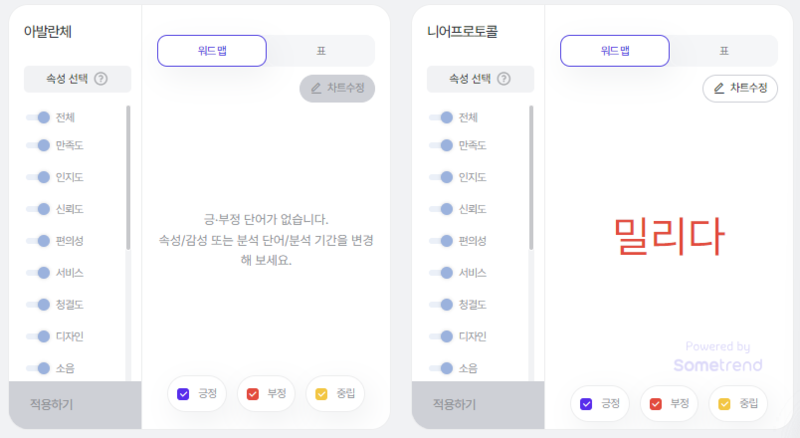
Task: Click 아발란체 attribute list scrollbar
Action: click(x=128, y=178)
